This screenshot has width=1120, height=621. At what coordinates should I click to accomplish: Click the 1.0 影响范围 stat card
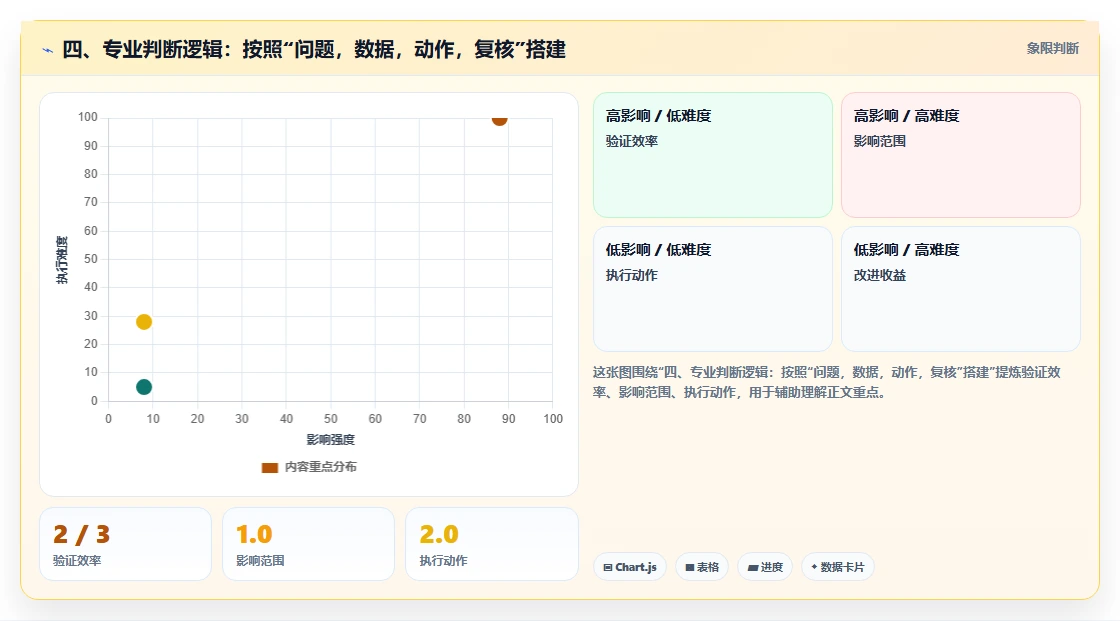(x=309, y=544)
